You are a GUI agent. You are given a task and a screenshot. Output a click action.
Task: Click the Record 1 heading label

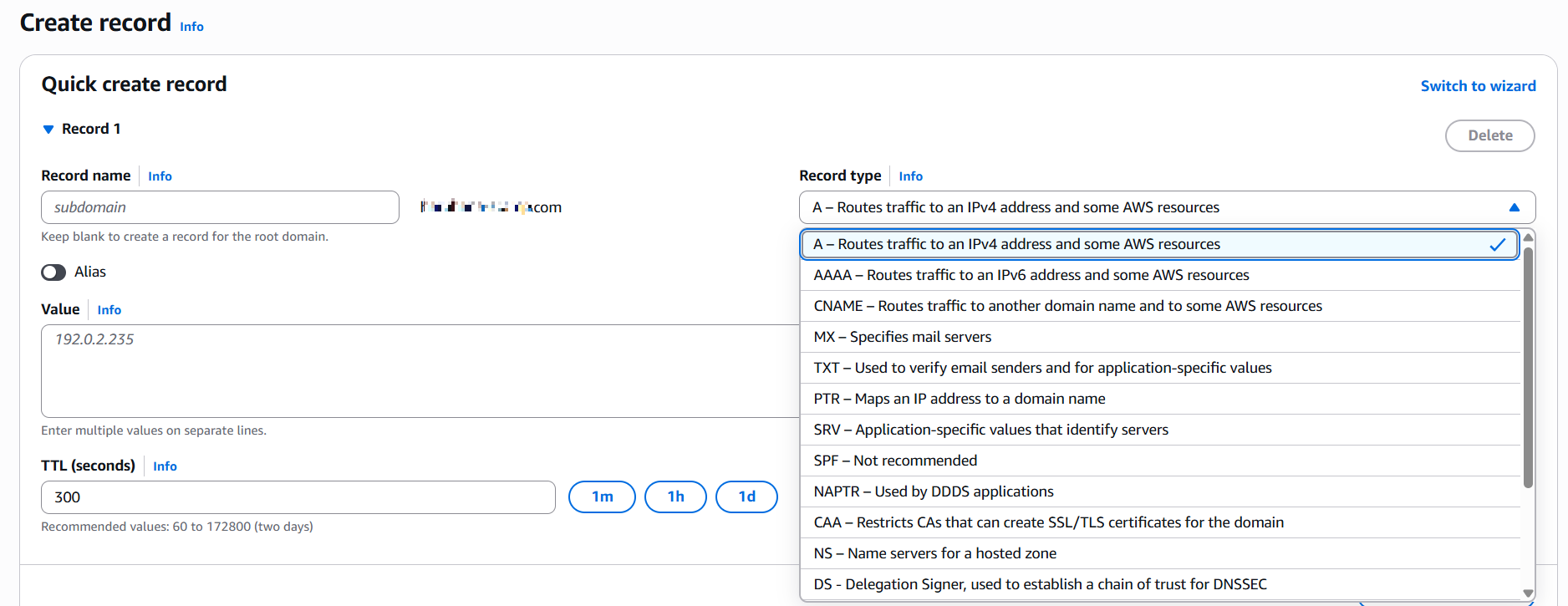click(91, 129)
